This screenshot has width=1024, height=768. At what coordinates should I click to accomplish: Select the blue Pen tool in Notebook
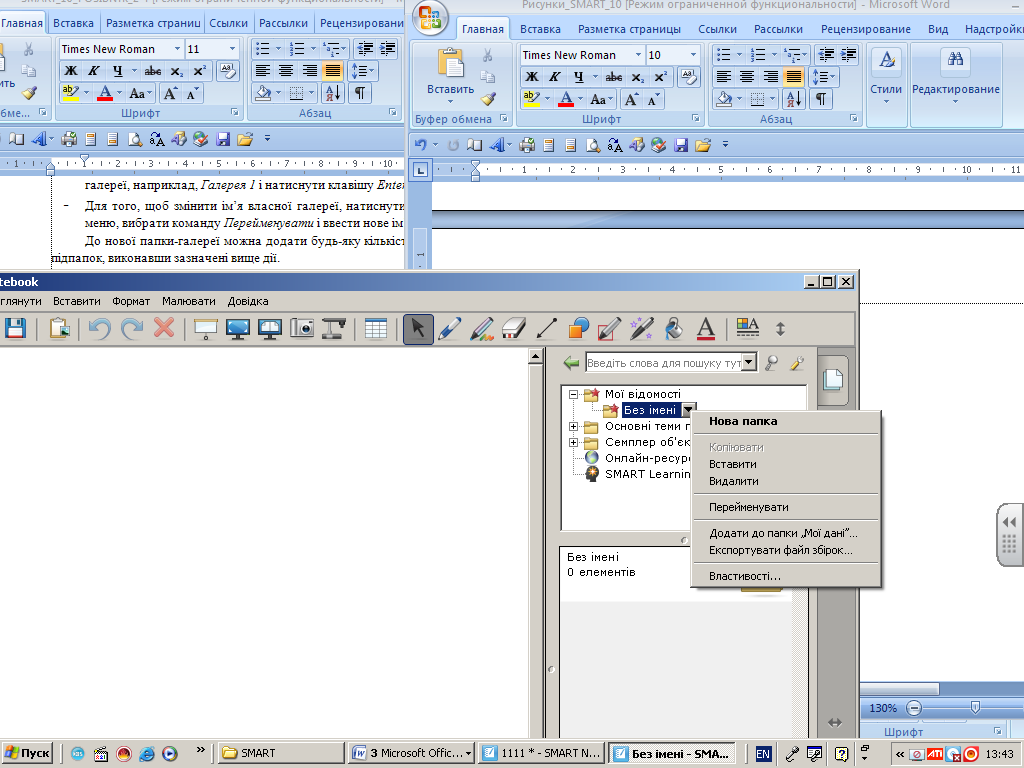tap(450, 328)
